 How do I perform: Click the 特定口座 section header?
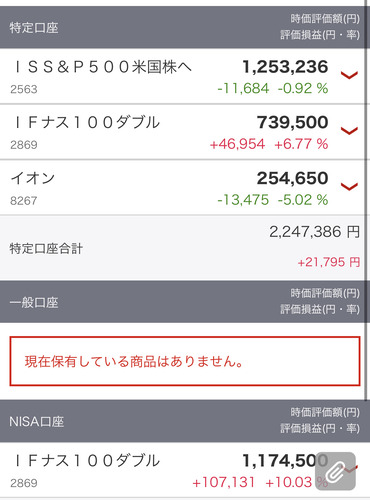point(183,27)
